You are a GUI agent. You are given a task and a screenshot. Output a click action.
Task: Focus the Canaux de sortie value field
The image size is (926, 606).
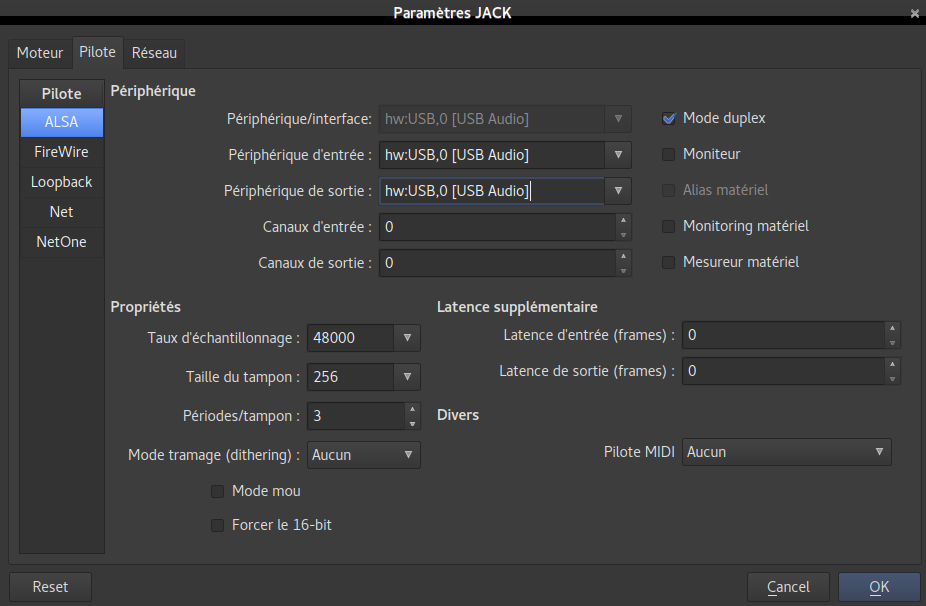(497, 263)
